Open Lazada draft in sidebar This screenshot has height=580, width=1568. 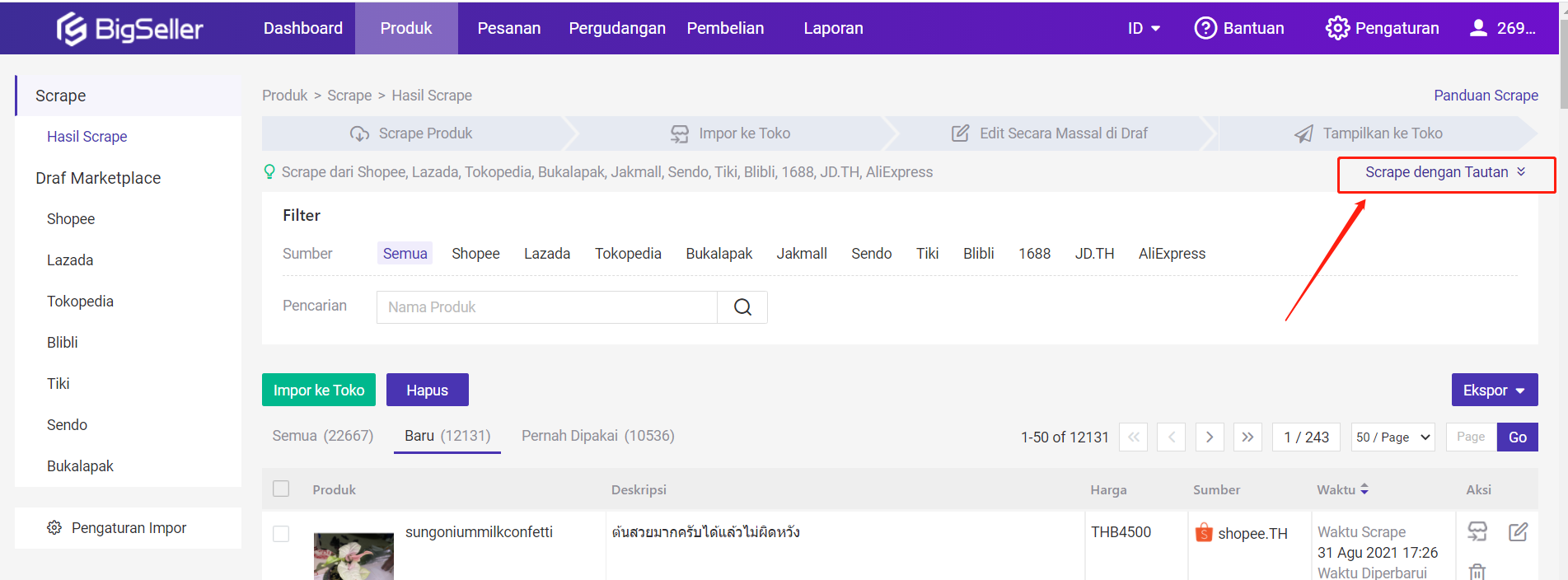(x=70, y=260)
